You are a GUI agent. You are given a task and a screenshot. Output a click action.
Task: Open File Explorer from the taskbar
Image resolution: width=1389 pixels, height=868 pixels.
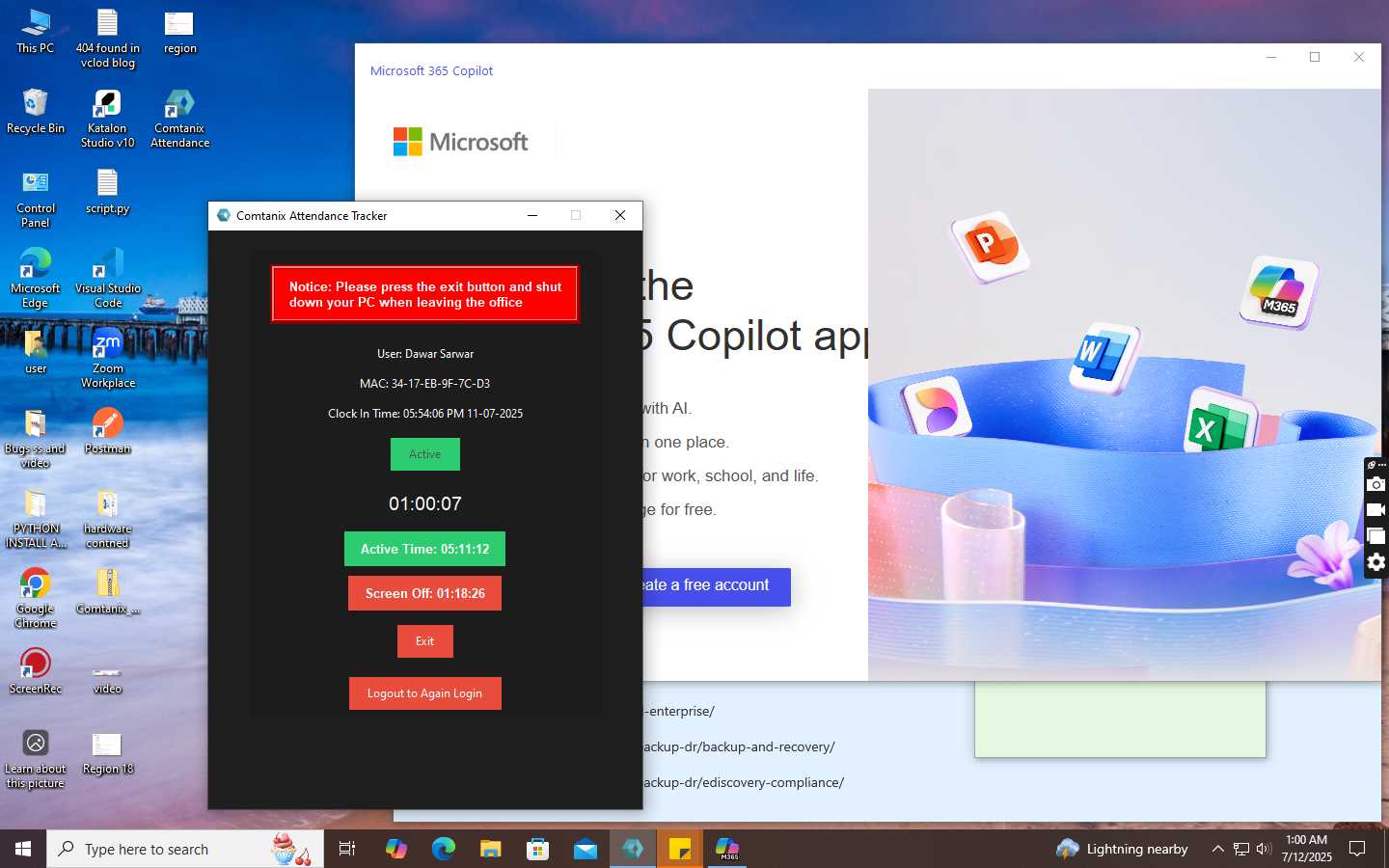coord(490,849)
